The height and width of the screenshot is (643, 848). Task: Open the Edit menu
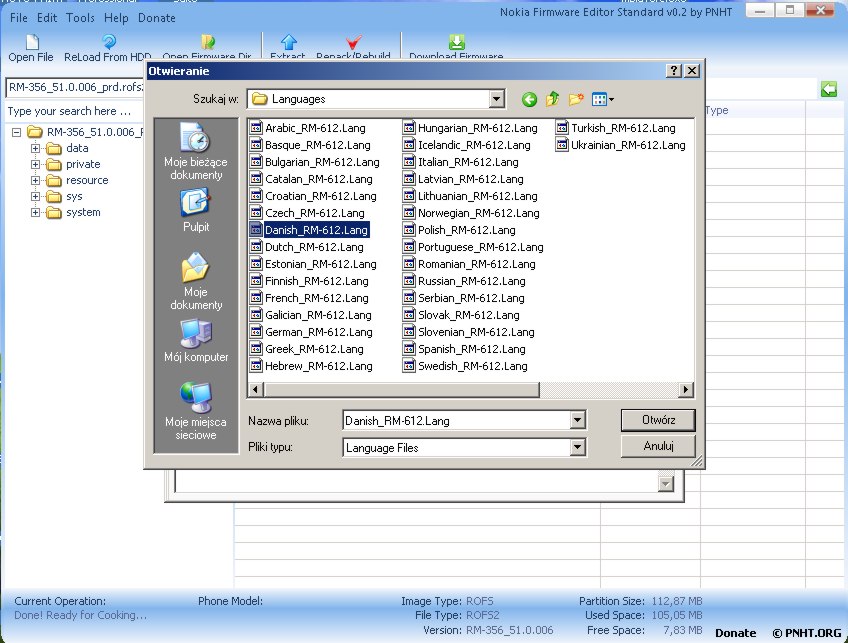(47, 18)
